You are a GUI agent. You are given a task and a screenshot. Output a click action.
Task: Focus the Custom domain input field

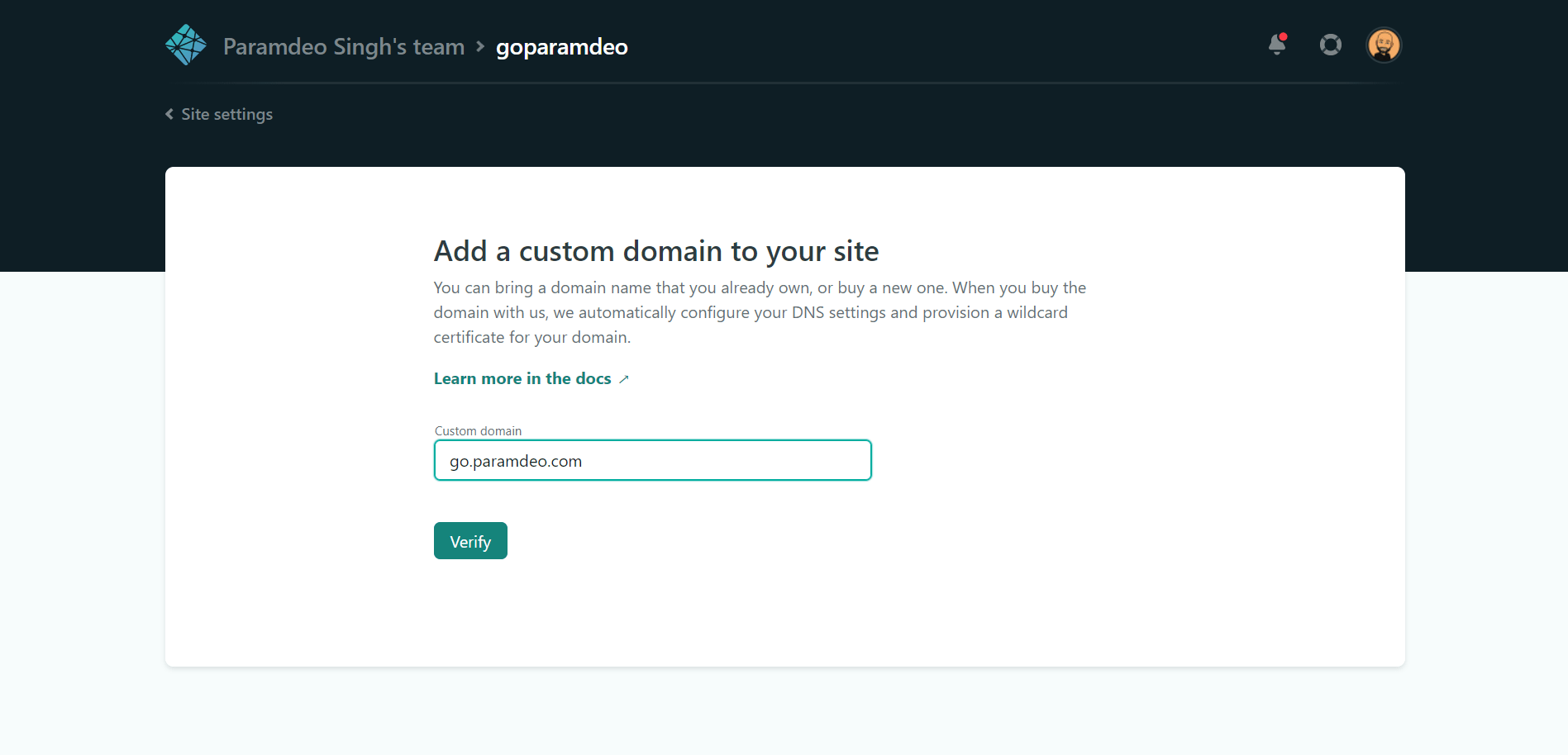[653, 460]
